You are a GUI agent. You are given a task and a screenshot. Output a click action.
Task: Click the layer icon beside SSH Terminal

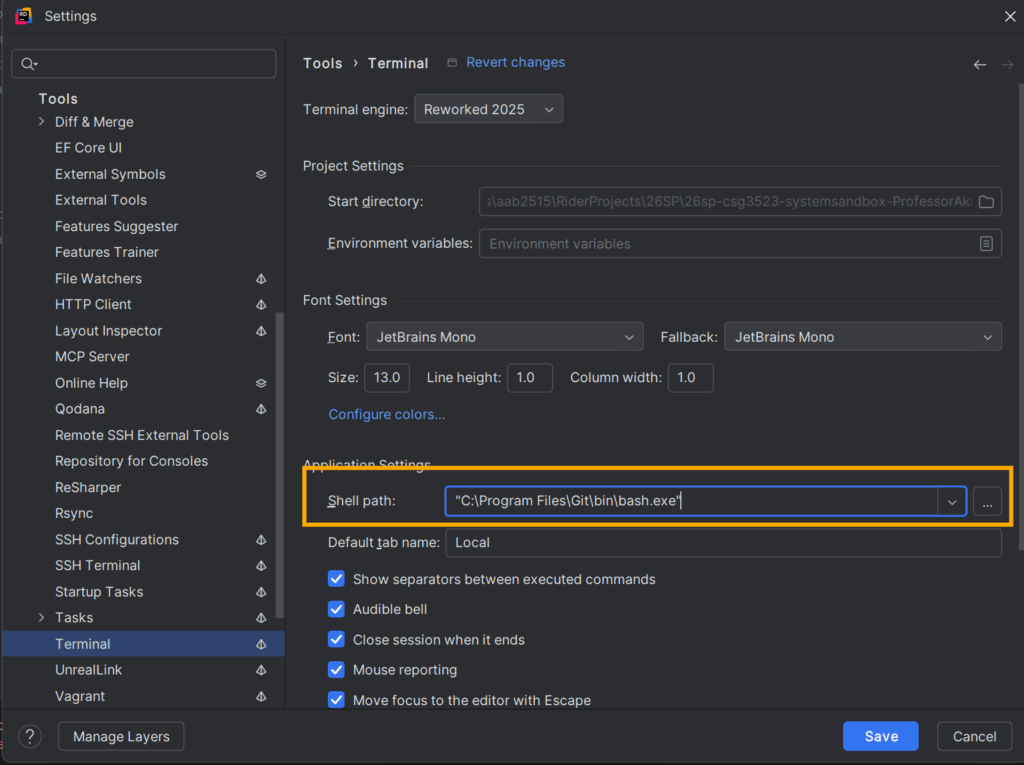coord(261,566)
